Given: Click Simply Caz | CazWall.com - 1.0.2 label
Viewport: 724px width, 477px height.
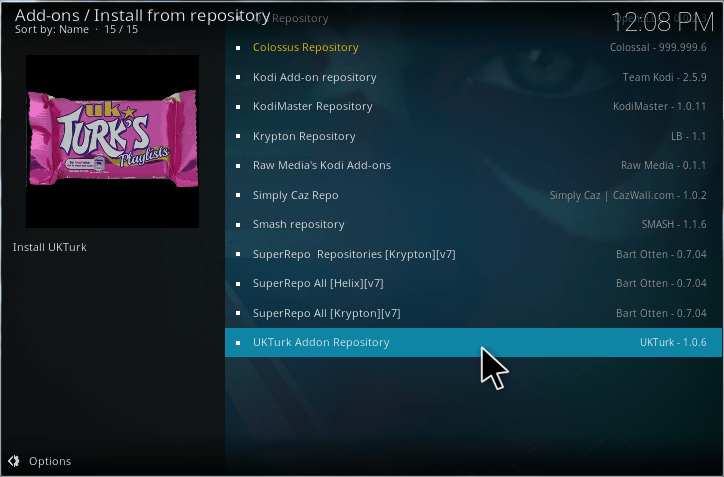Looking at the screenshot, I should click(628, 195).
